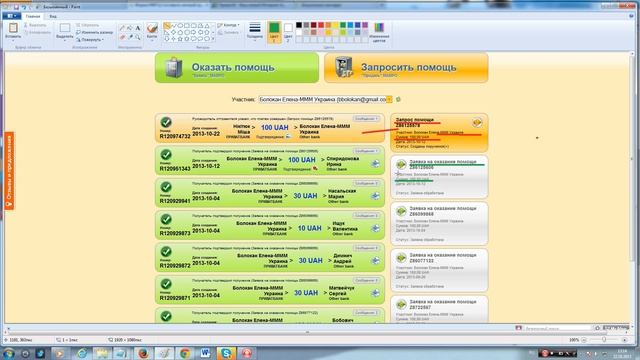
Task: Switch to the Вид ribbon tab
Action: tap(53, 16)
